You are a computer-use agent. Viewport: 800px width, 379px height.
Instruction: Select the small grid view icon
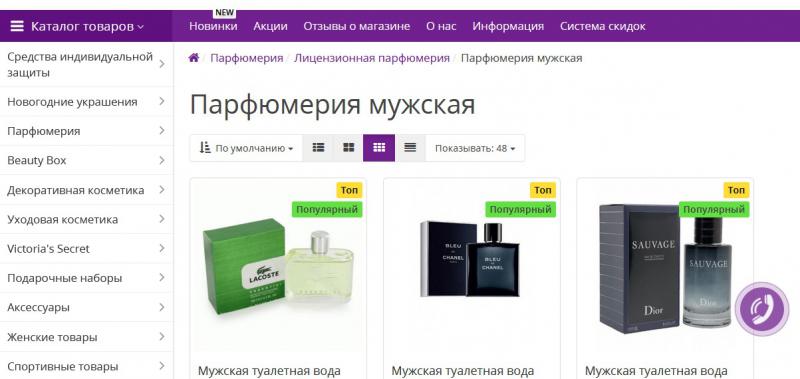coord(379,148)
